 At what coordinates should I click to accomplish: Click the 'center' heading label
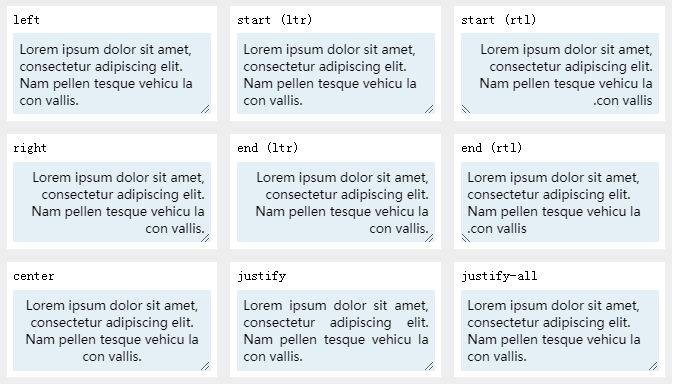tap(34, 276)
